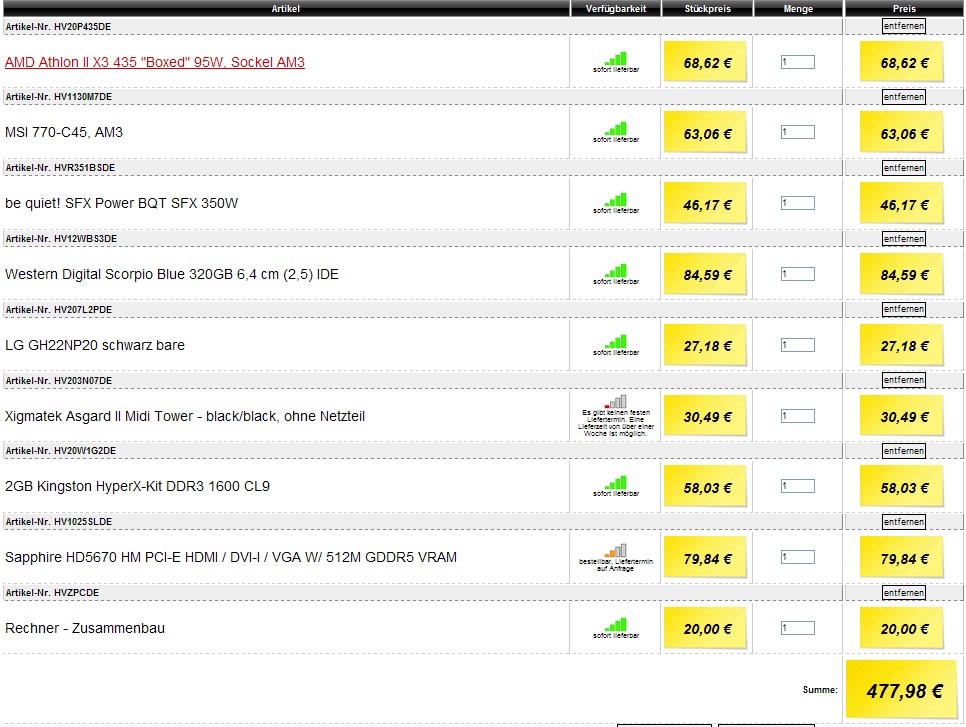Click the 20,00 € unit price note
This screenshot has width=966, height=727.
[x=706, y=628]
